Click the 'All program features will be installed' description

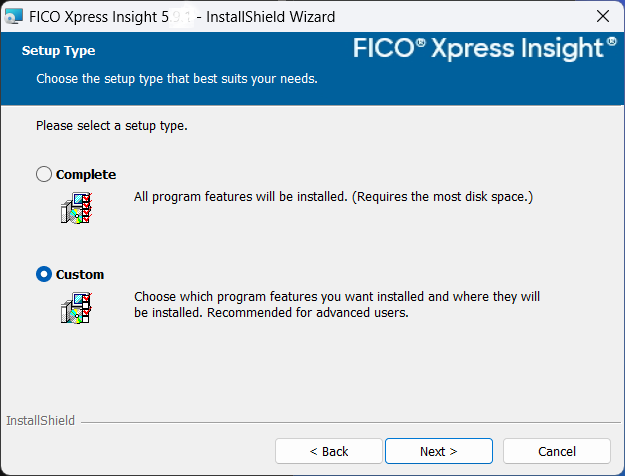click(333, 197)
